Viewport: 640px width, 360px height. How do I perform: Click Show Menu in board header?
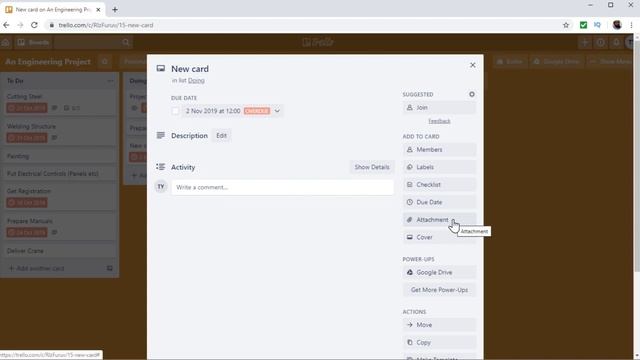[x=611, y=62]
